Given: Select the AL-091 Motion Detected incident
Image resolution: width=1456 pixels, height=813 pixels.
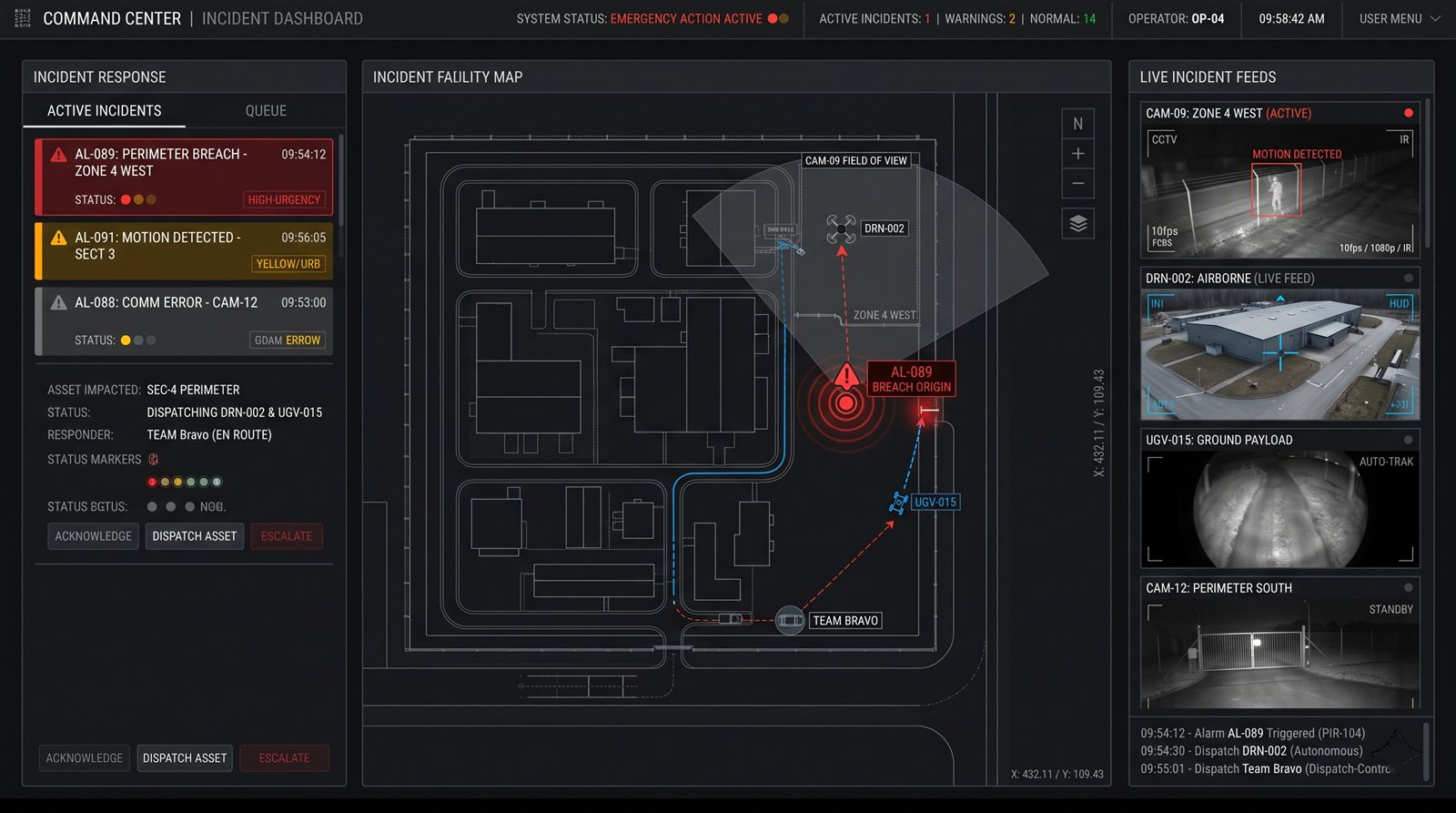Looking at the screenshot, I should pos(184,250).
